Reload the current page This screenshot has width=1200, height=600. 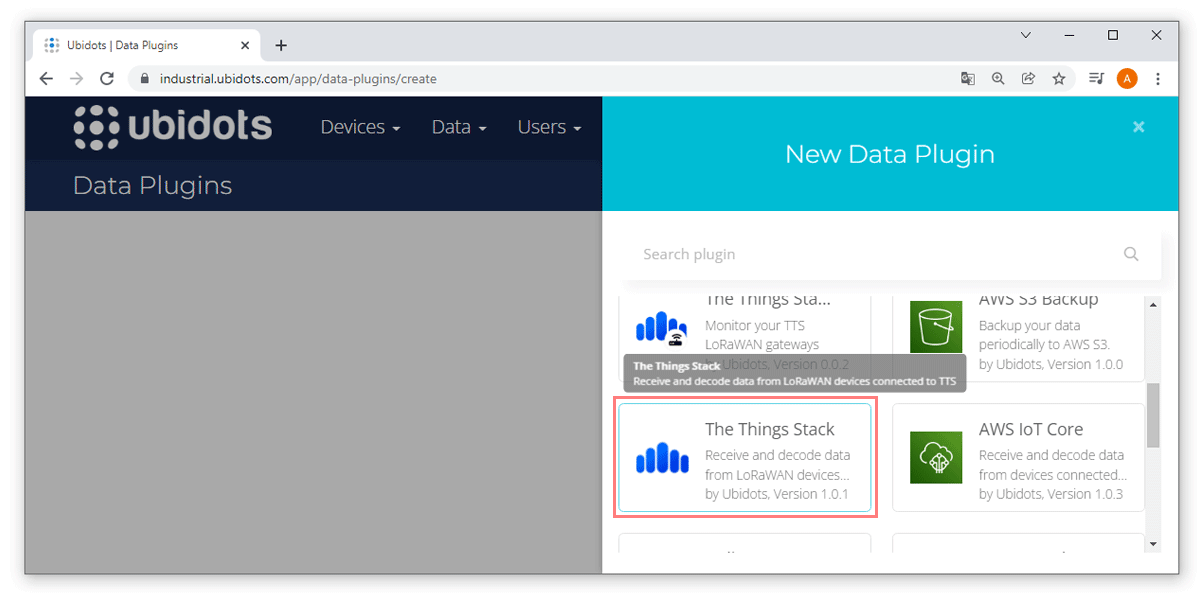pyautogui.click(x=107, y=79)
